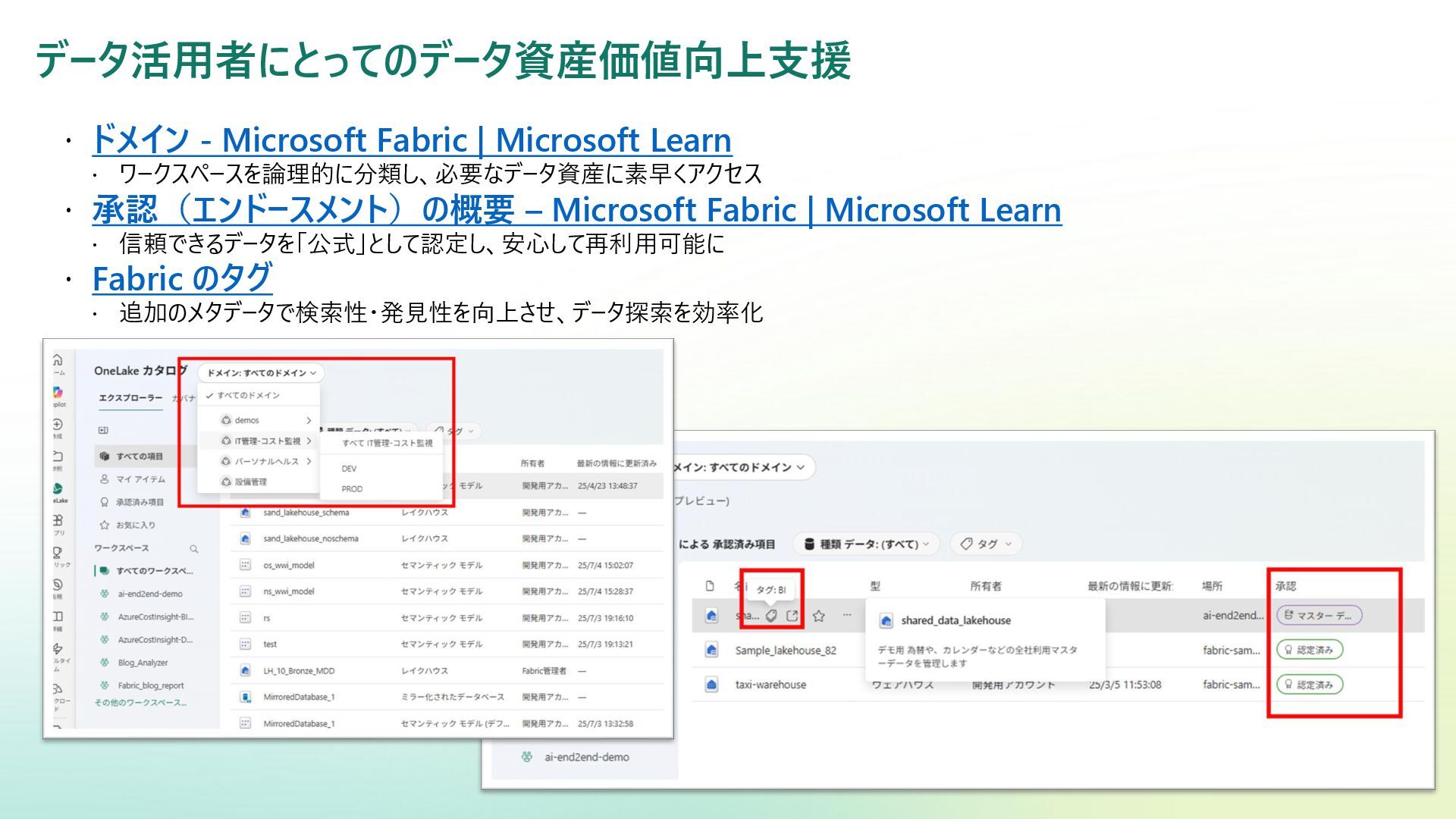The image size is (1456, 819).
Task: Click the OneLake icon in the rail
Action: pos(58,489)
